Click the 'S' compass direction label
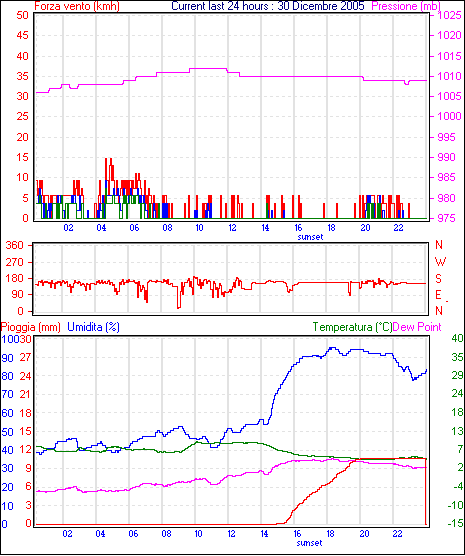Image resolution: width=465 pixels, height=556 pixels. [439, 279]
